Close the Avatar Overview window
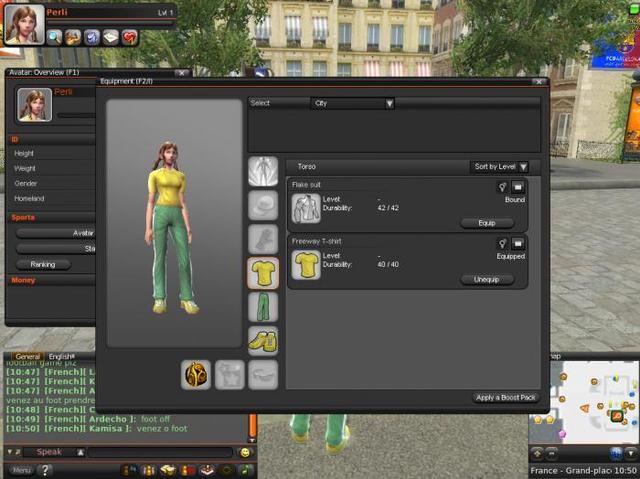640x479 pixels. pos(182,73)
